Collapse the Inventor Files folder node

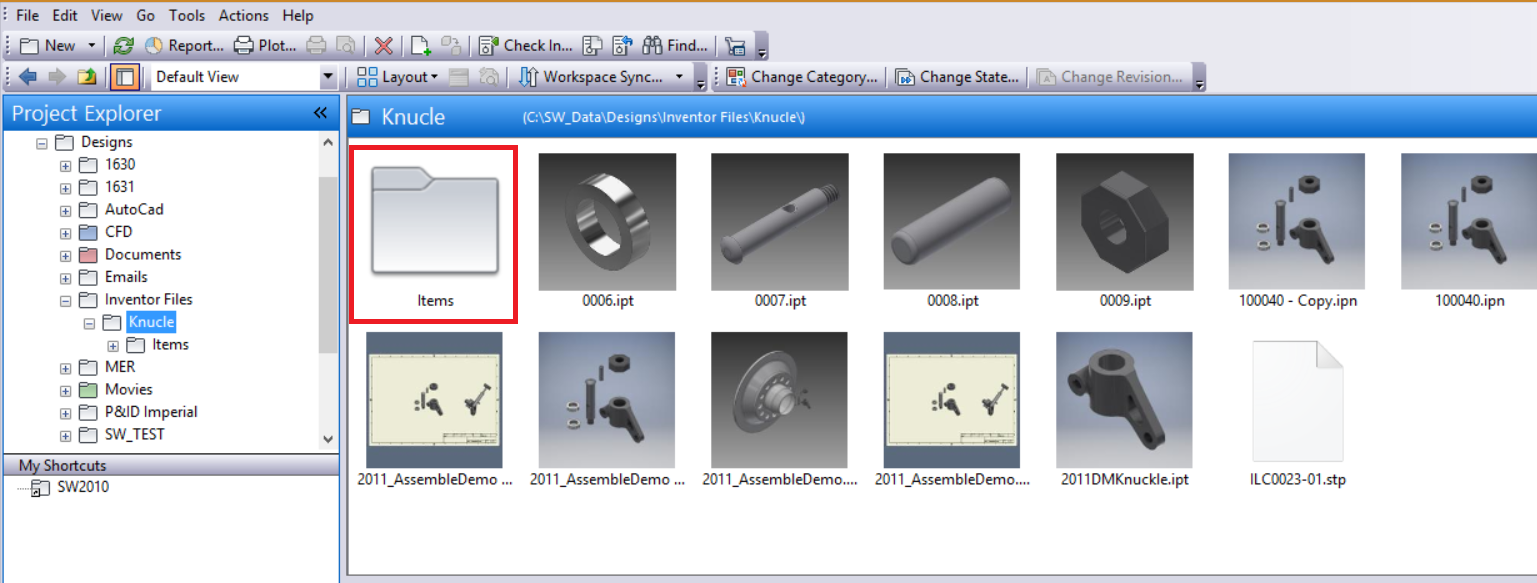65,300
